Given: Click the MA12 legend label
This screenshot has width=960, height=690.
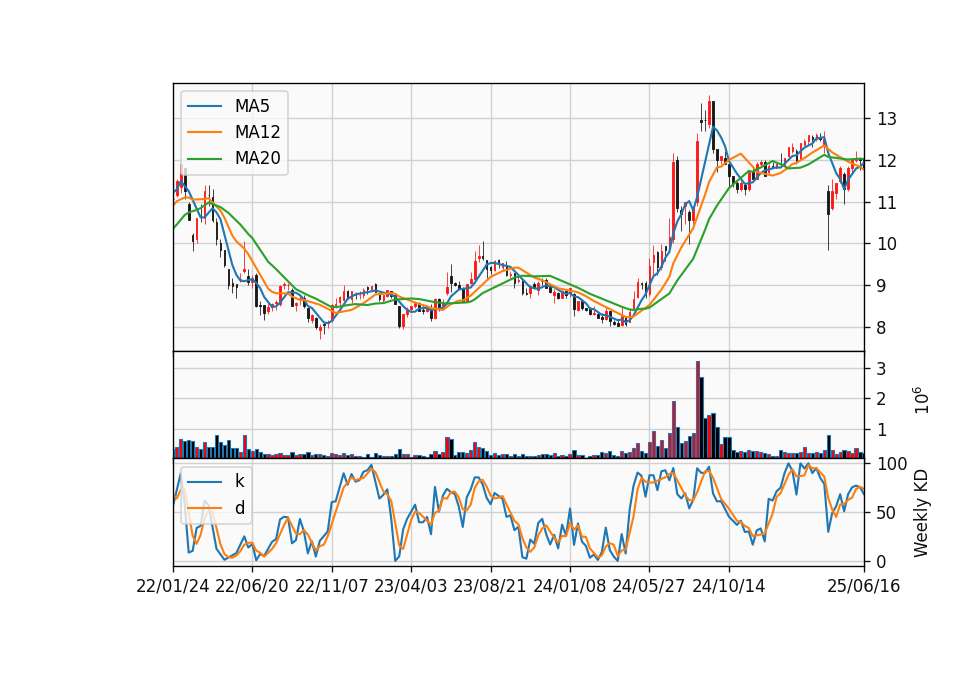Looking at the screenshot, I should [257, 132].
